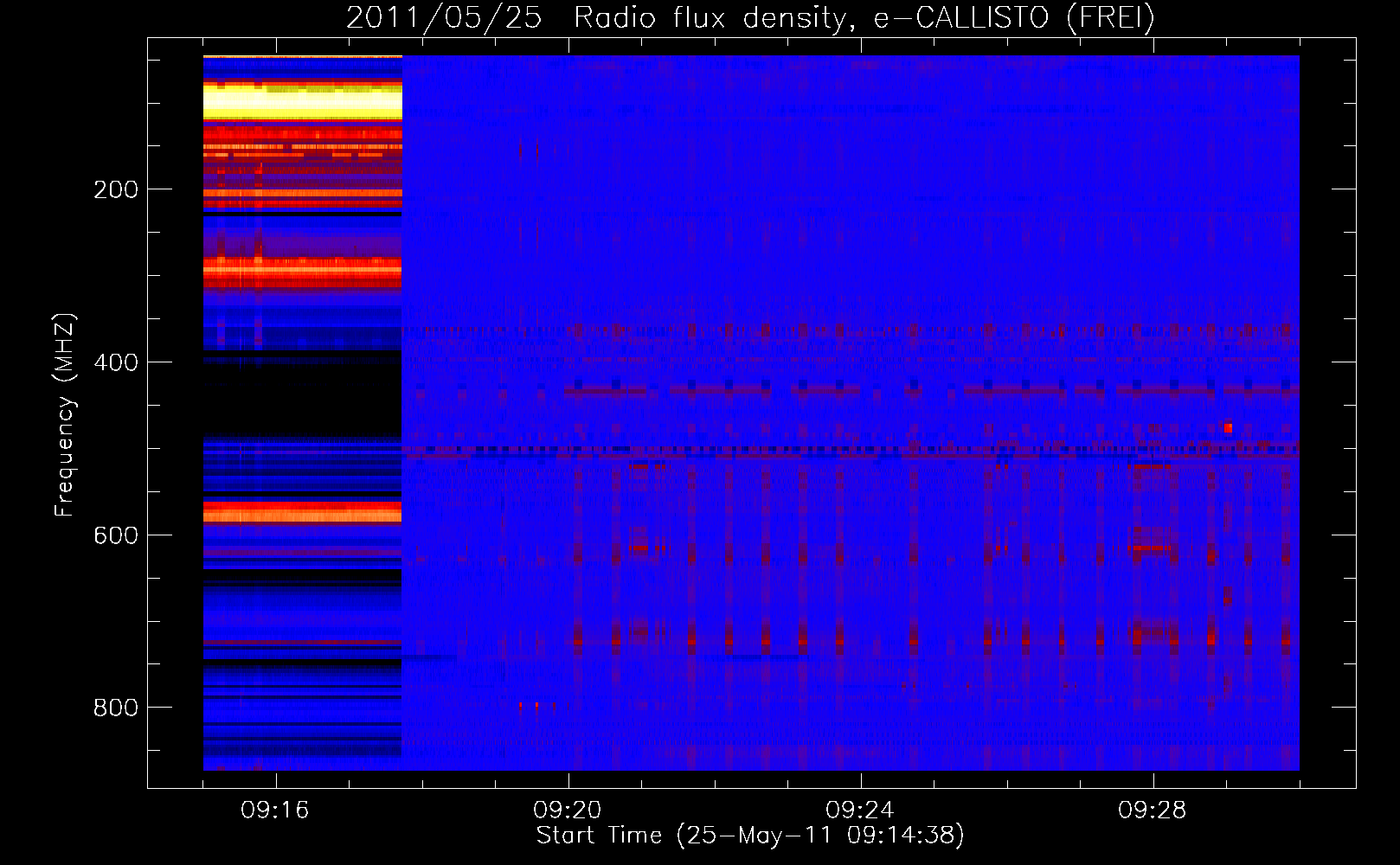Click the 400 frequency tick label

click(115, 362)
